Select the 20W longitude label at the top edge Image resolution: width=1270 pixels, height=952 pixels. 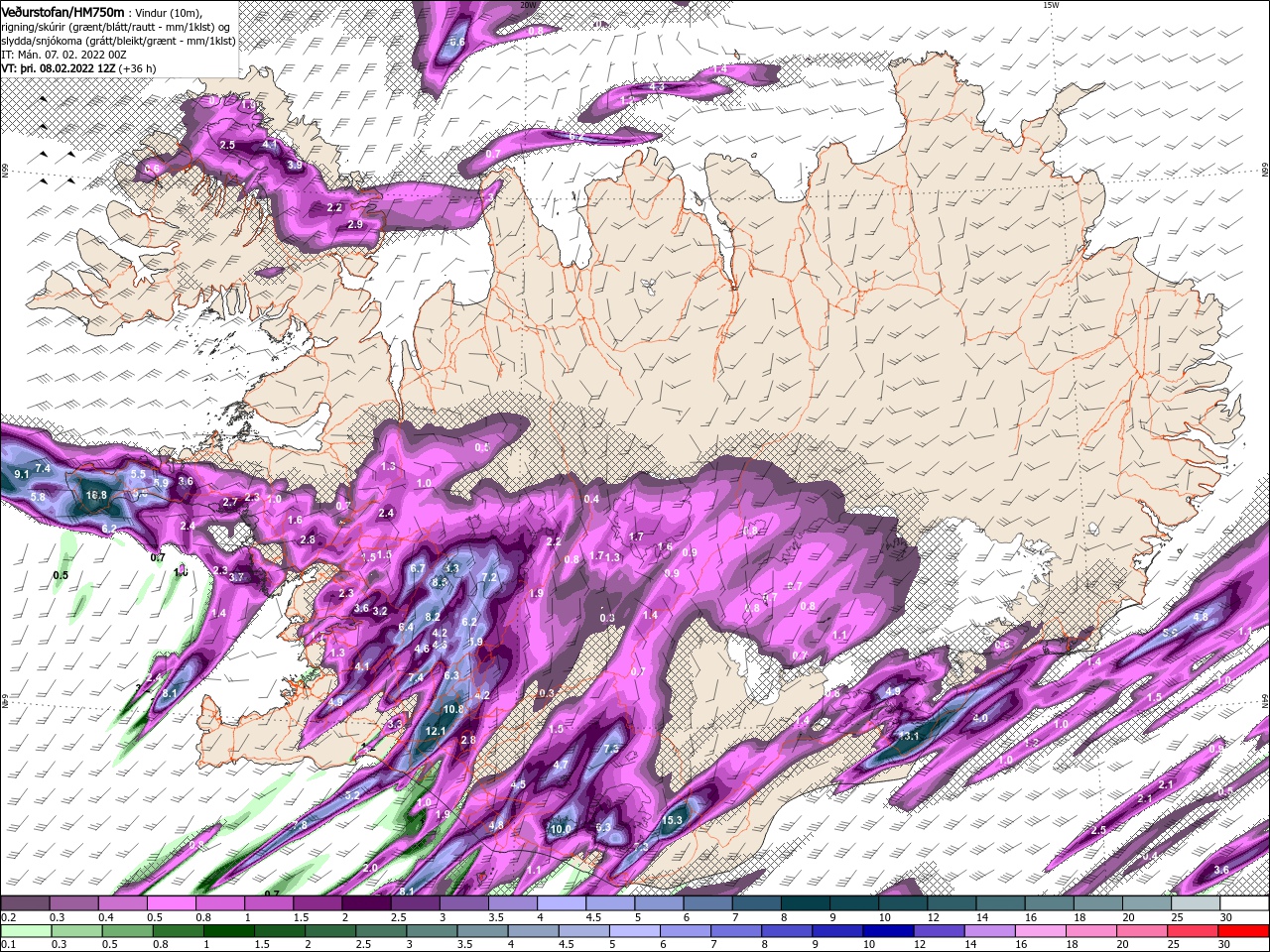528,5
